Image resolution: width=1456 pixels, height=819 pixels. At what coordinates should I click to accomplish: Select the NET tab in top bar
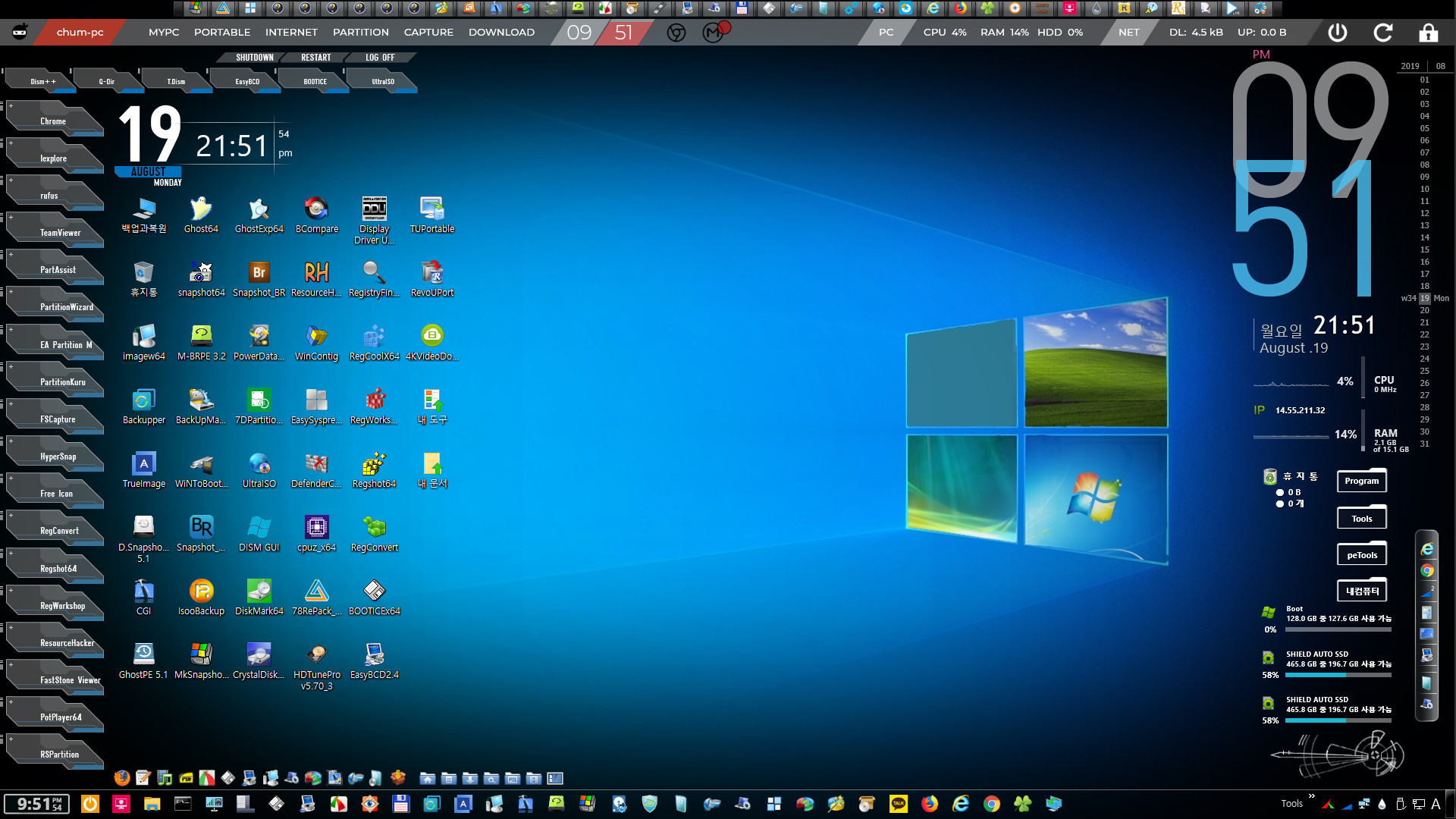coord(1128,32)
